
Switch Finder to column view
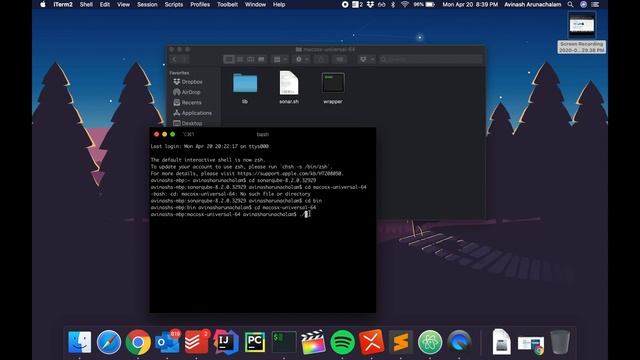pos(251,59)
